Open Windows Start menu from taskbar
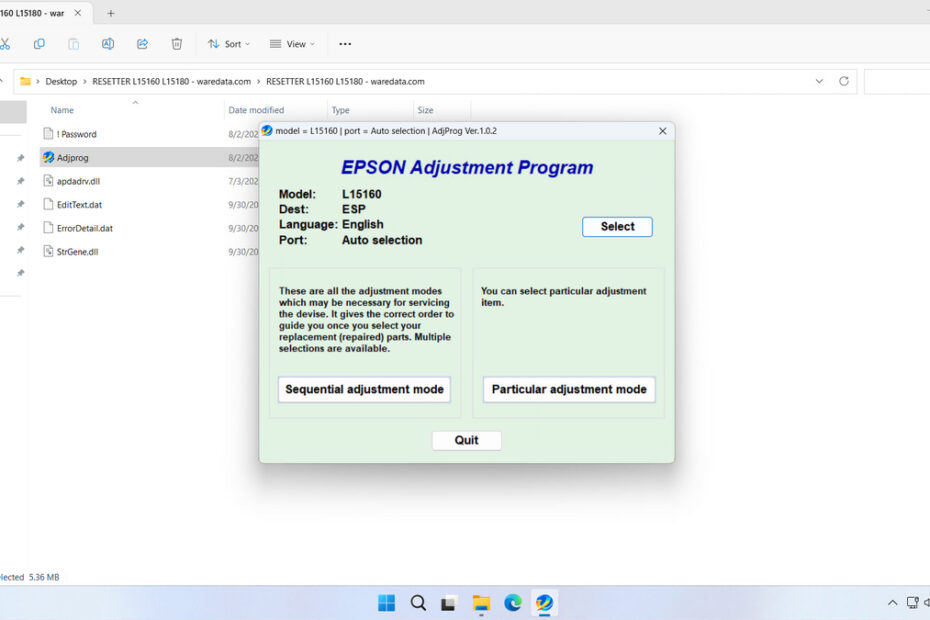Viewport: 930px width, 620px height. (387, 603)
